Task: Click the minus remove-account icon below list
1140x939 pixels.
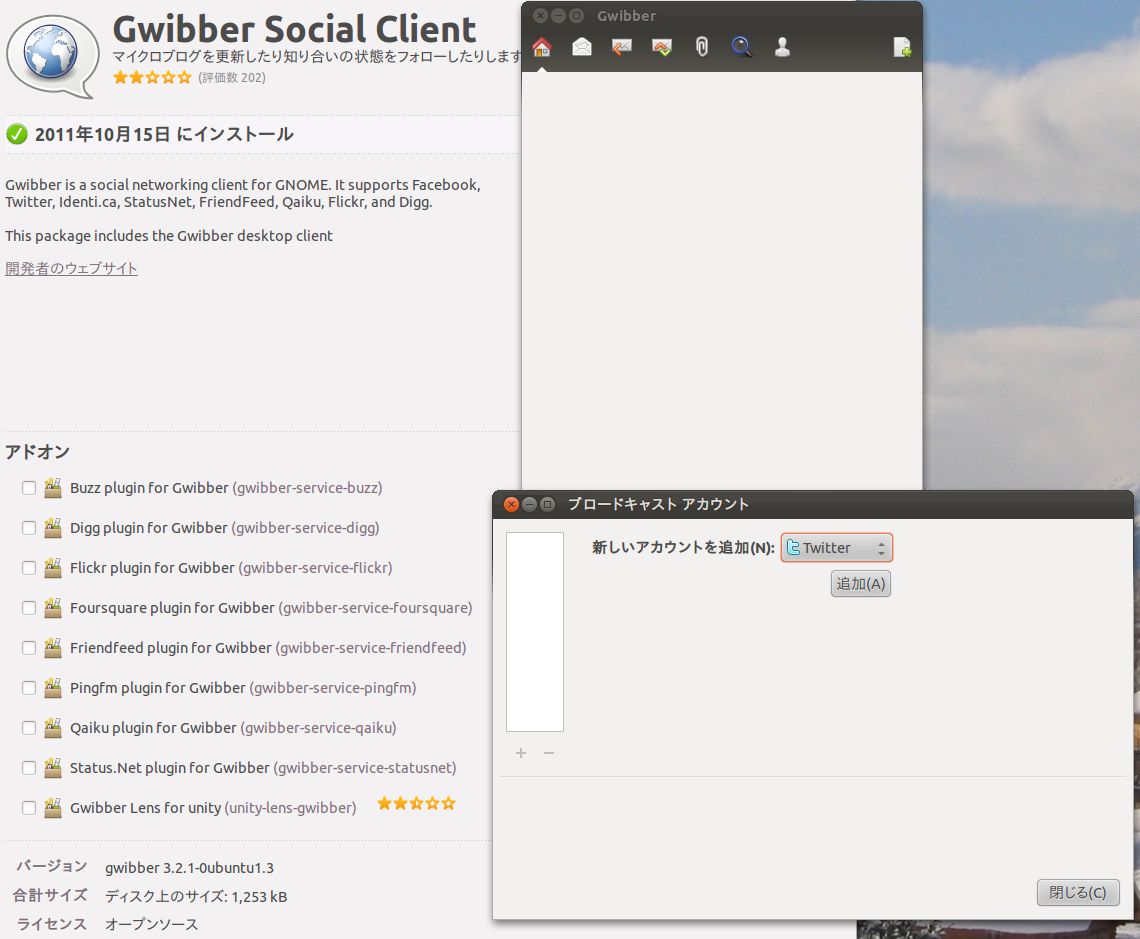Action: (549, 753)
